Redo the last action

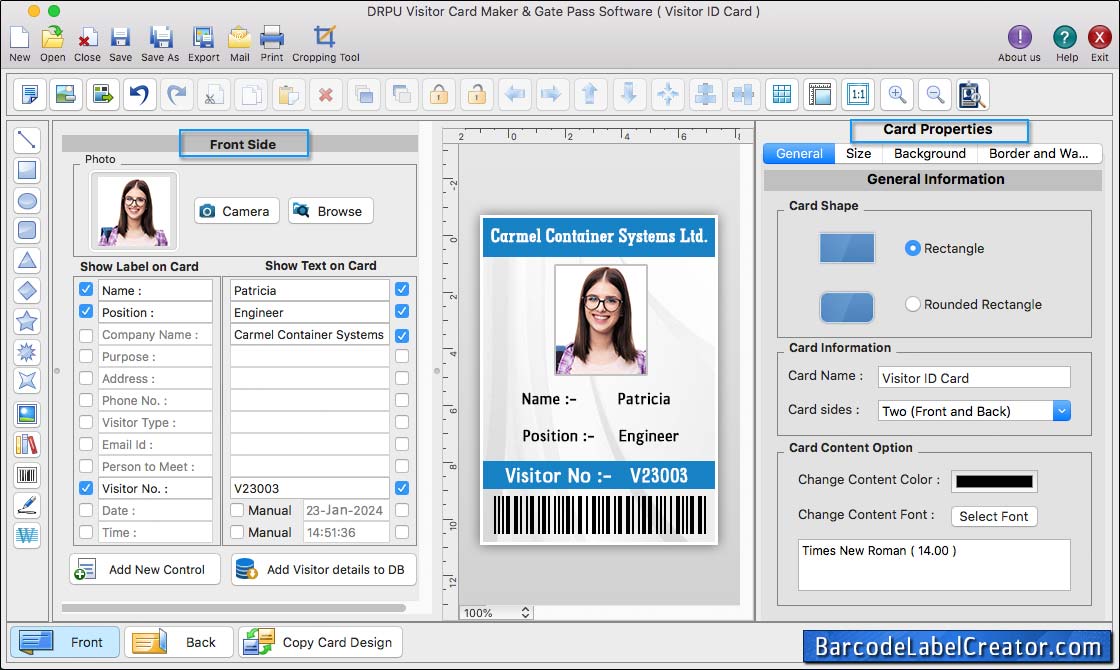[x=177, y=94]
